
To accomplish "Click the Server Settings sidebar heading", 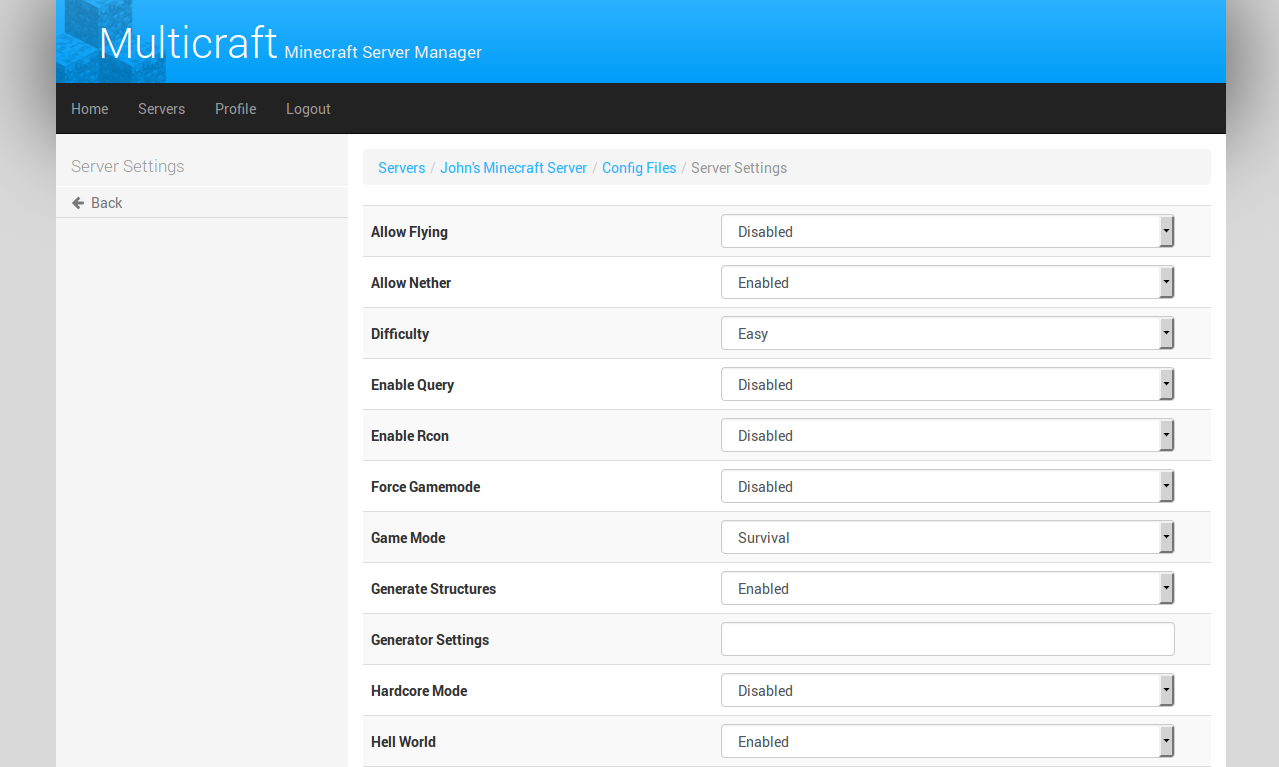I will (127, 166).
